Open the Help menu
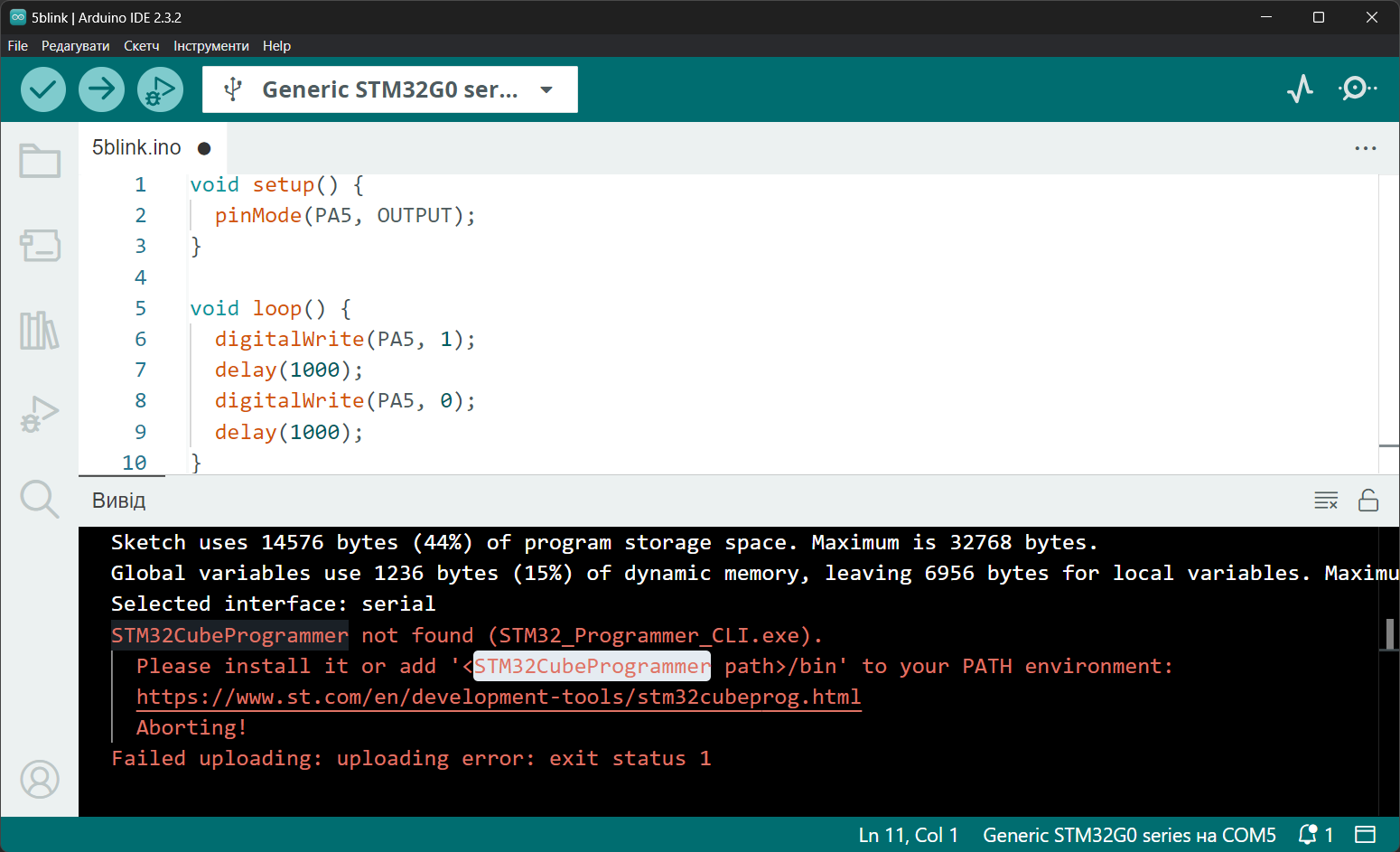This screenshot has height=852, width=1400. [276, 46]
